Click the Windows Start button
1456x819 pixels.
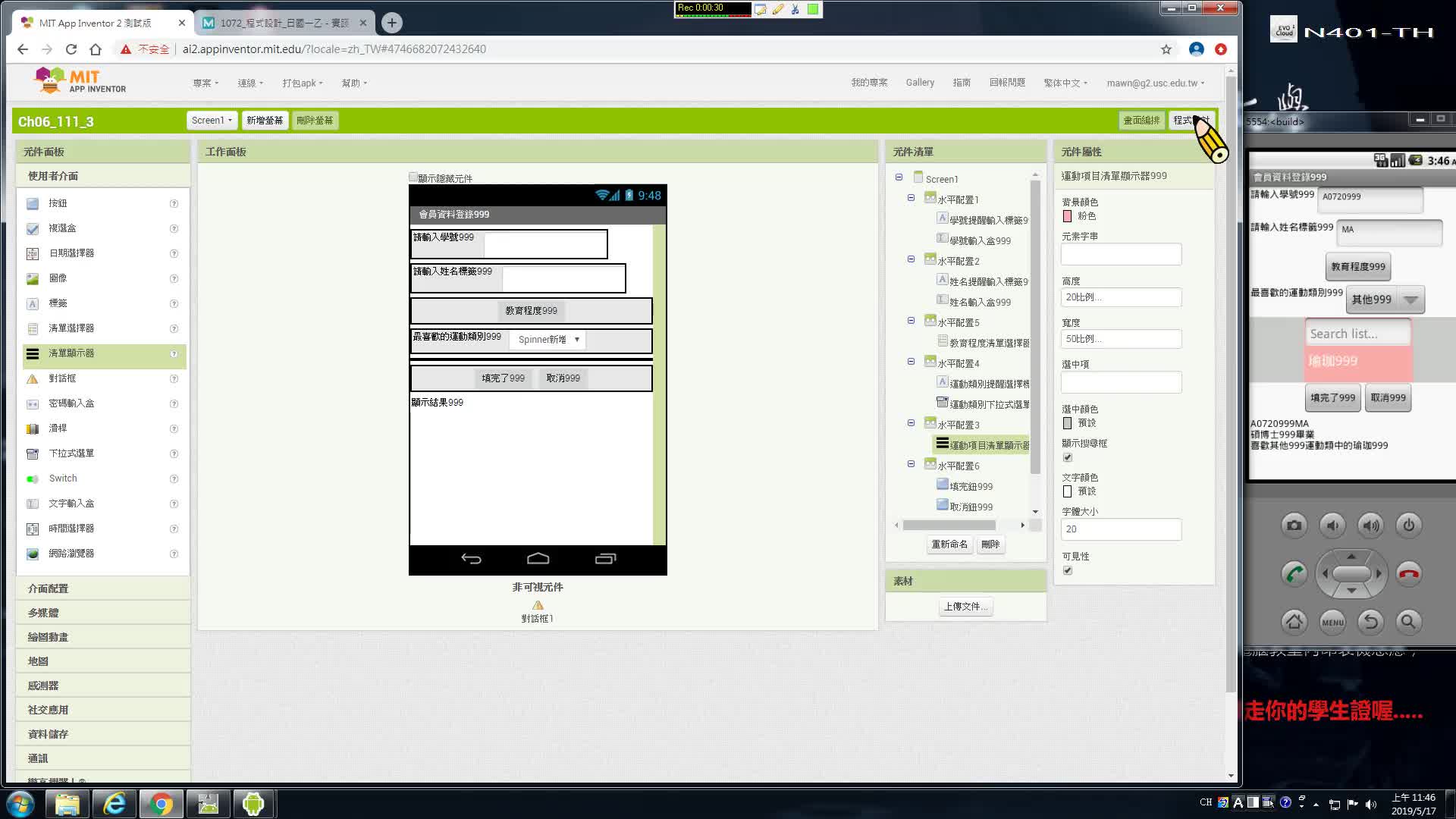pos(20,804)
